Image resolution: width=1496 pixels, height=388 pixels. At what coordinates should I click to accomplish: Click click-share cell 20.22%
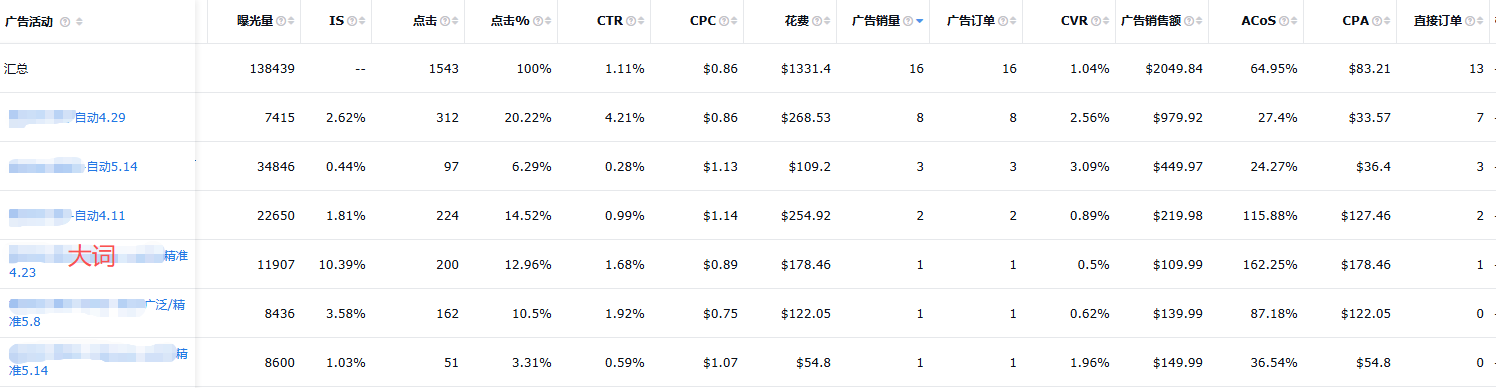tap(528, 117)
